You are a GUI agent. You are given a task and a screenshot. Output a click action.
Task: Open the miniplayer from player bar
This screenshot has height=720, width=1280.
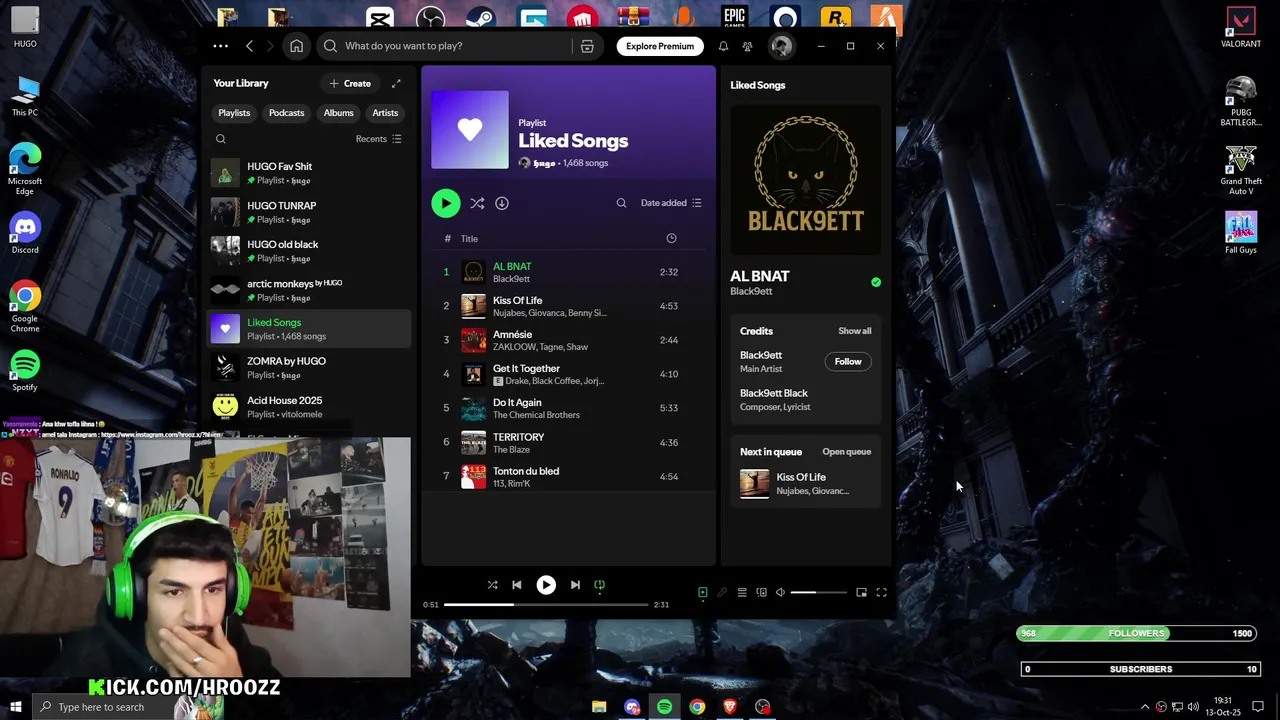(x=861, y=593)
